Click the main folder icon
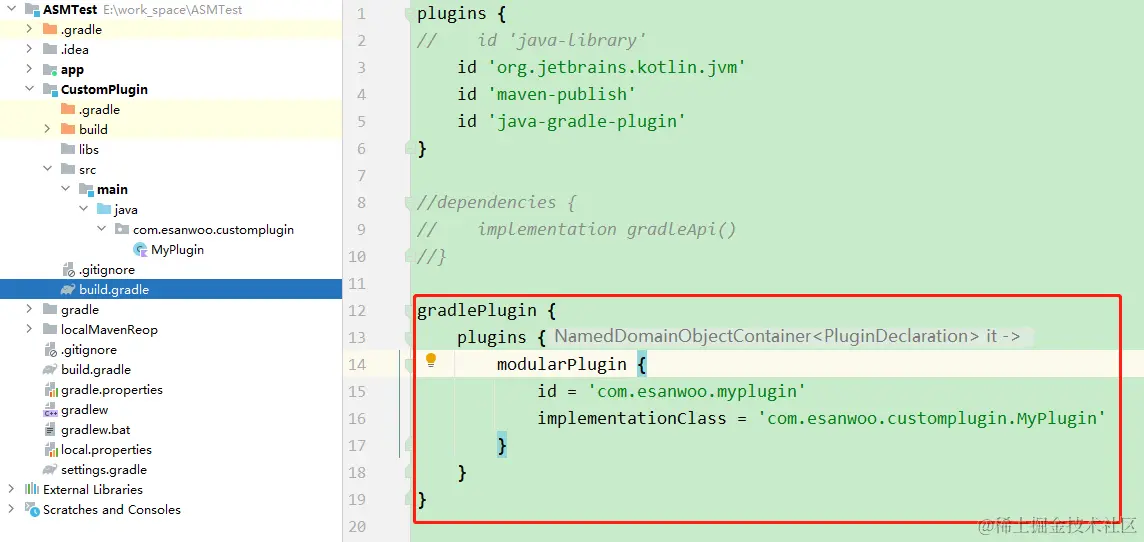 tap(86, 190)
